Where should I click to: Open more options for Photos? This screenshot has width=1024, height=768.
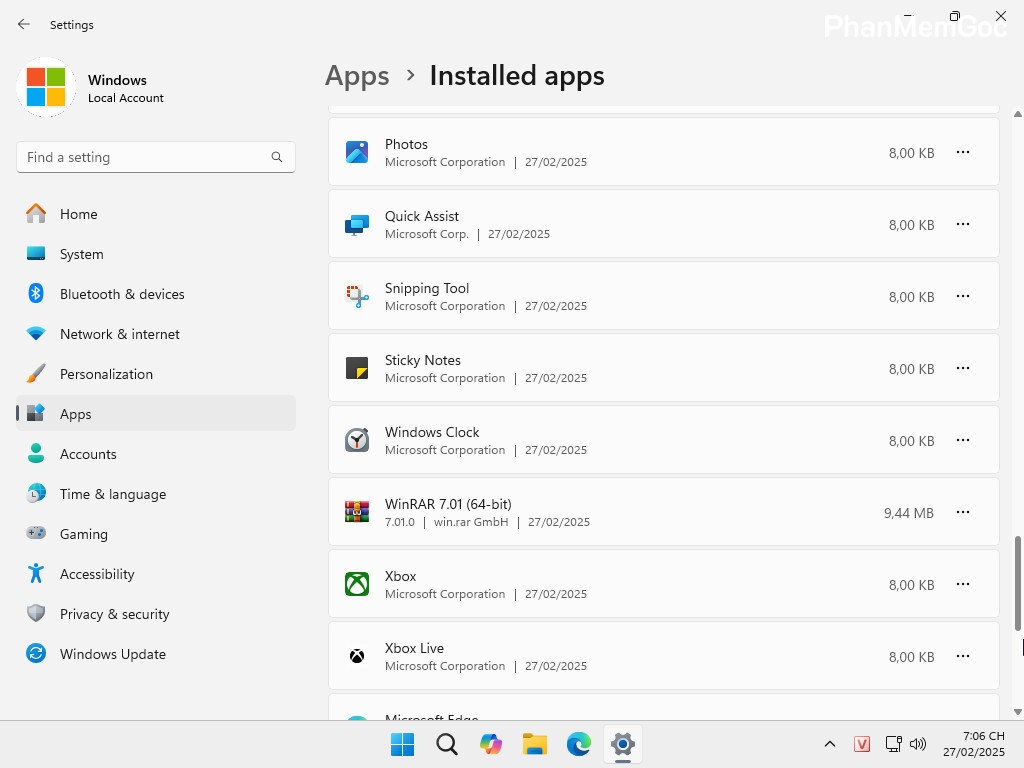963,152
